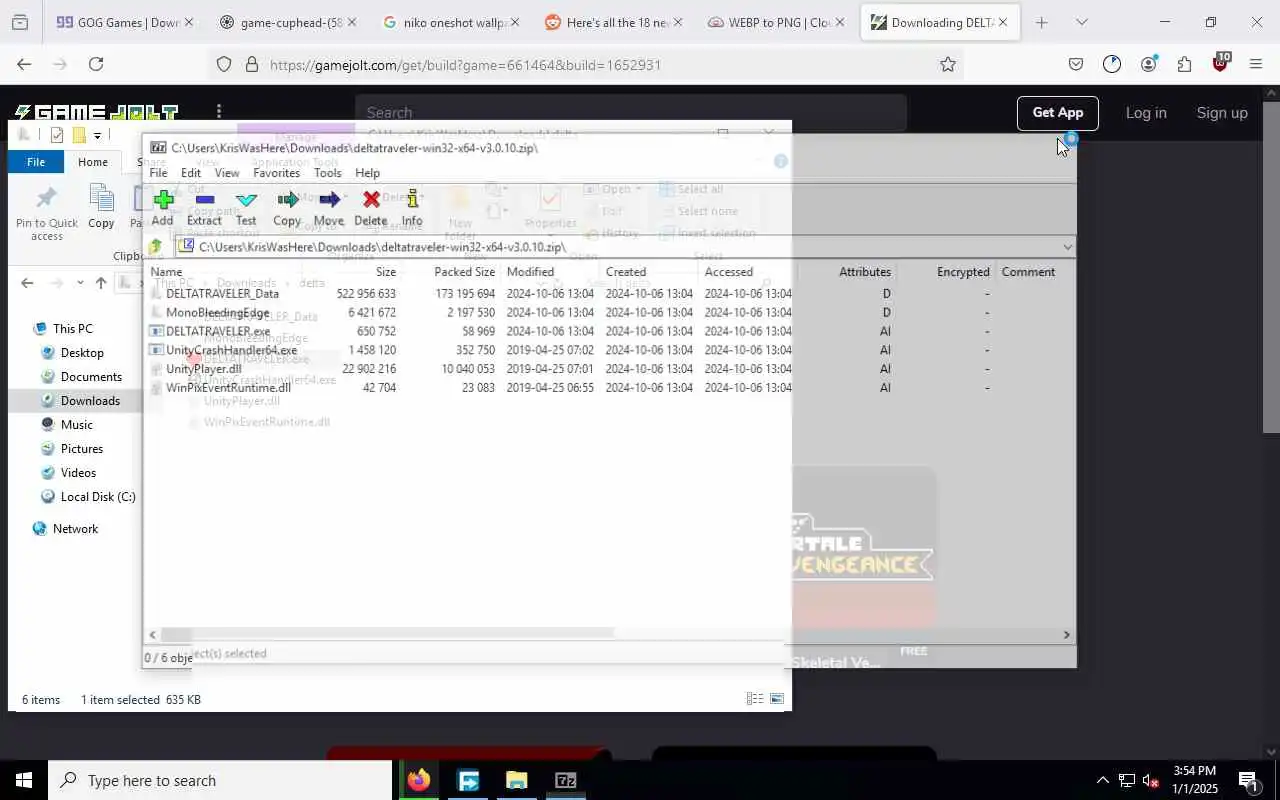Open the 7-Zip View menu
The width and height of the screenshot is (1280, 800).
tap(227, 173)
